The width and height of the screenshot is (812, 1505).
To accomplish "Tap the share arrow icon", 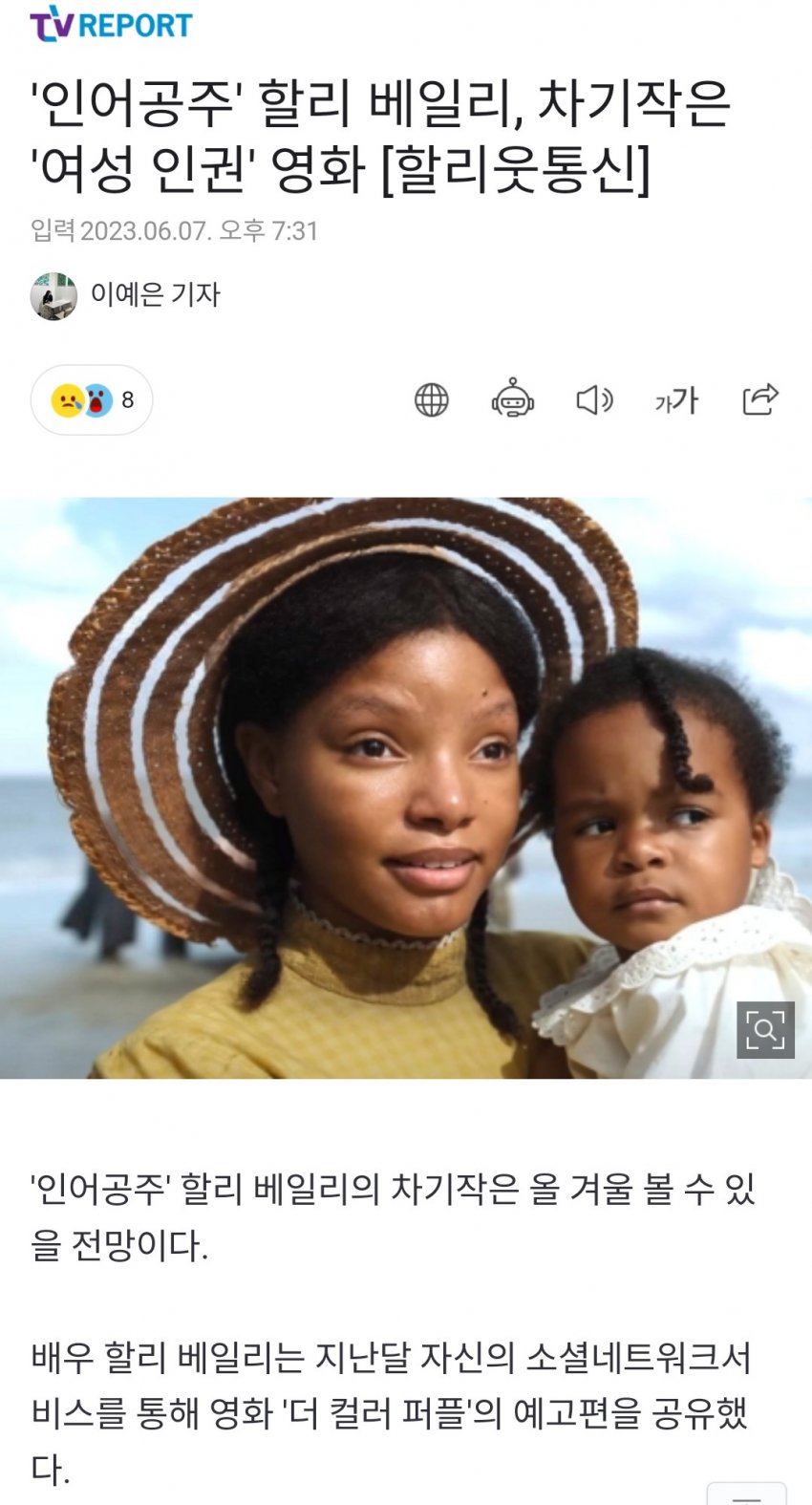I will (760, 398).
